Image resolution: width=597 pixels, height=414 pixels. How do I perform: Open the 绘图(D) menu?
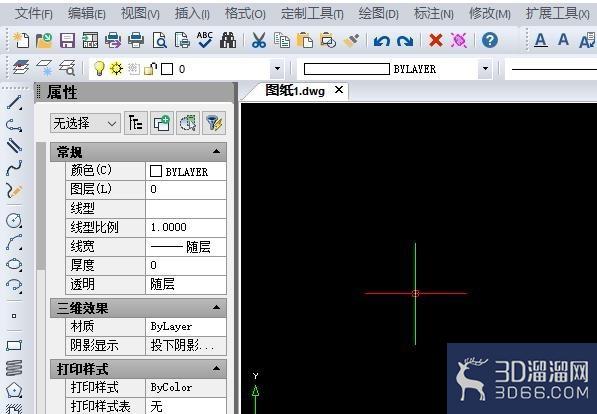point(378,14)
